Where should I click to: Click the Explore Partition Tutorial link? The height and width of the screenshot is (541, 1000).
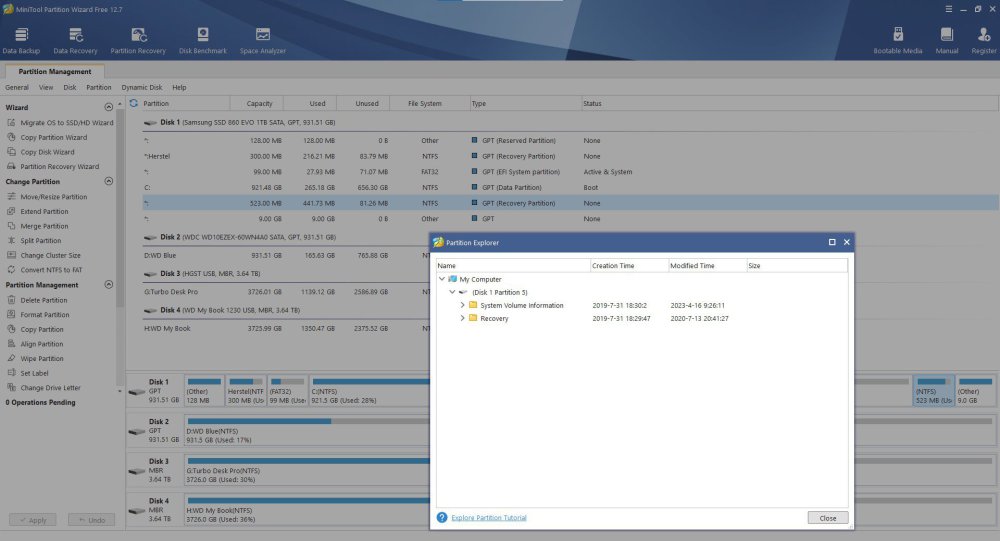point(488,517)
